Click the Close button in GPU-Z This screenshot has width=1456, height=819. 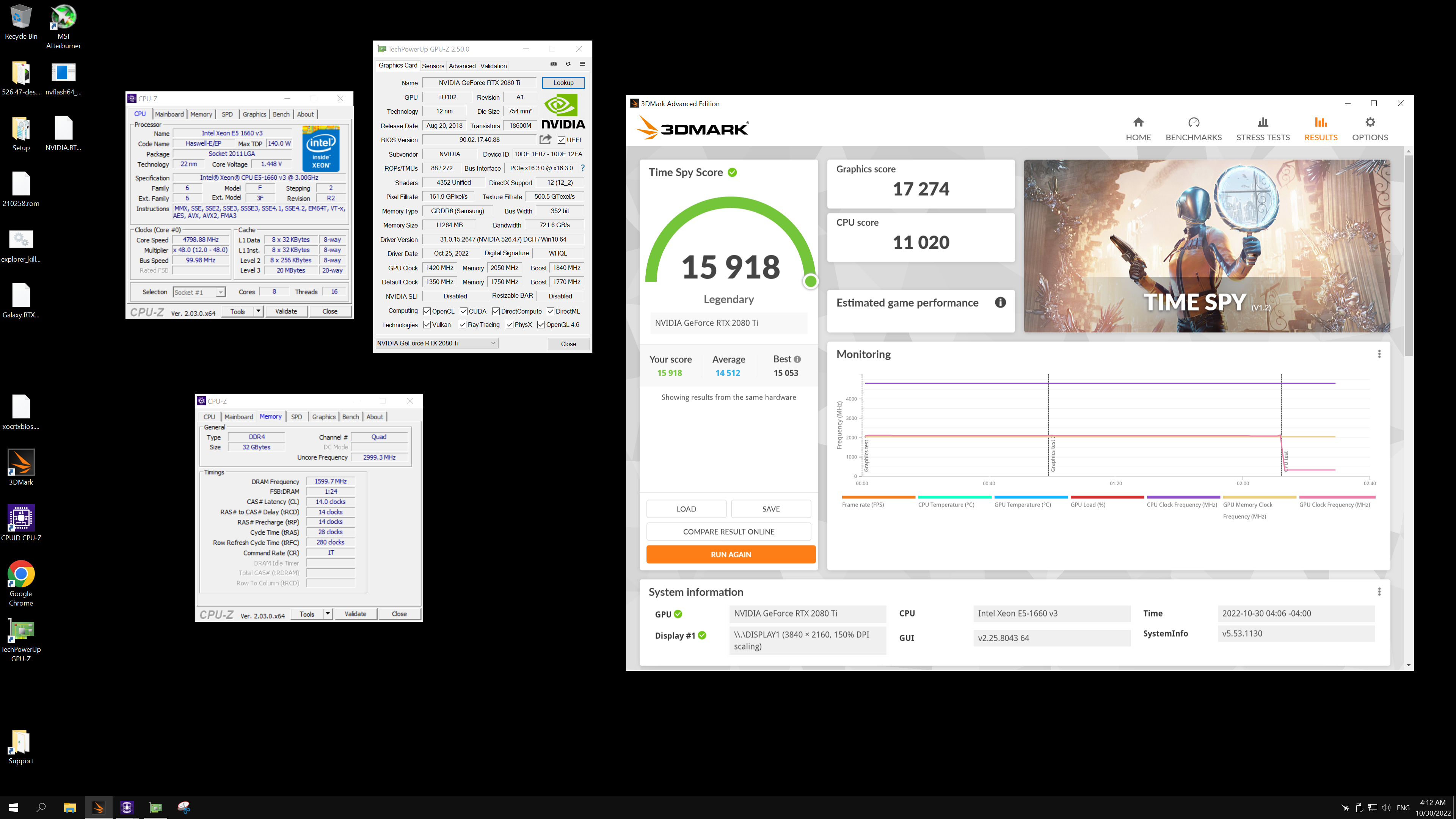pyautogui.click(x=569, y=344)
